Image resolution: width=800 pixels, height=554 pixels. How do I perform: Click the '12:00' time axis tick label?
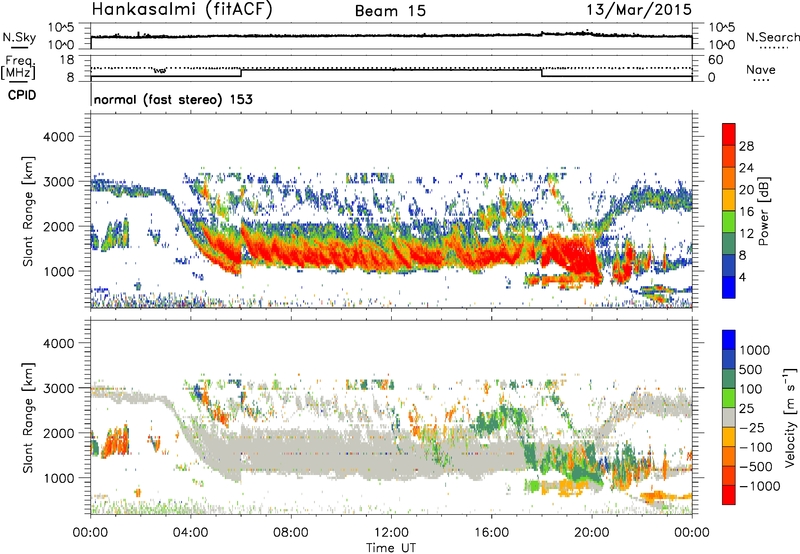coord(391,533)
